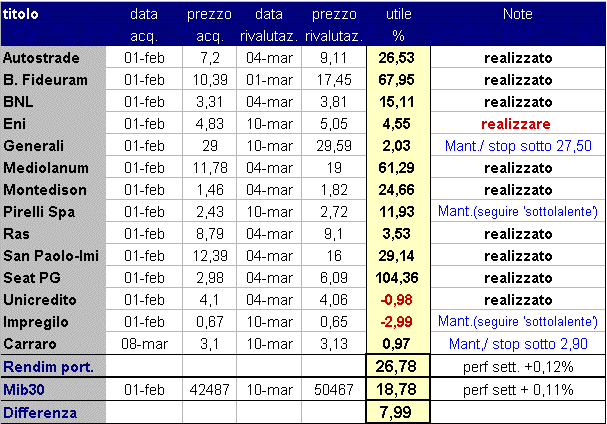Viewport: 607px width, 424px height.
Task: Select the 24,66 profit cell
Action: [x=396, y=190]
